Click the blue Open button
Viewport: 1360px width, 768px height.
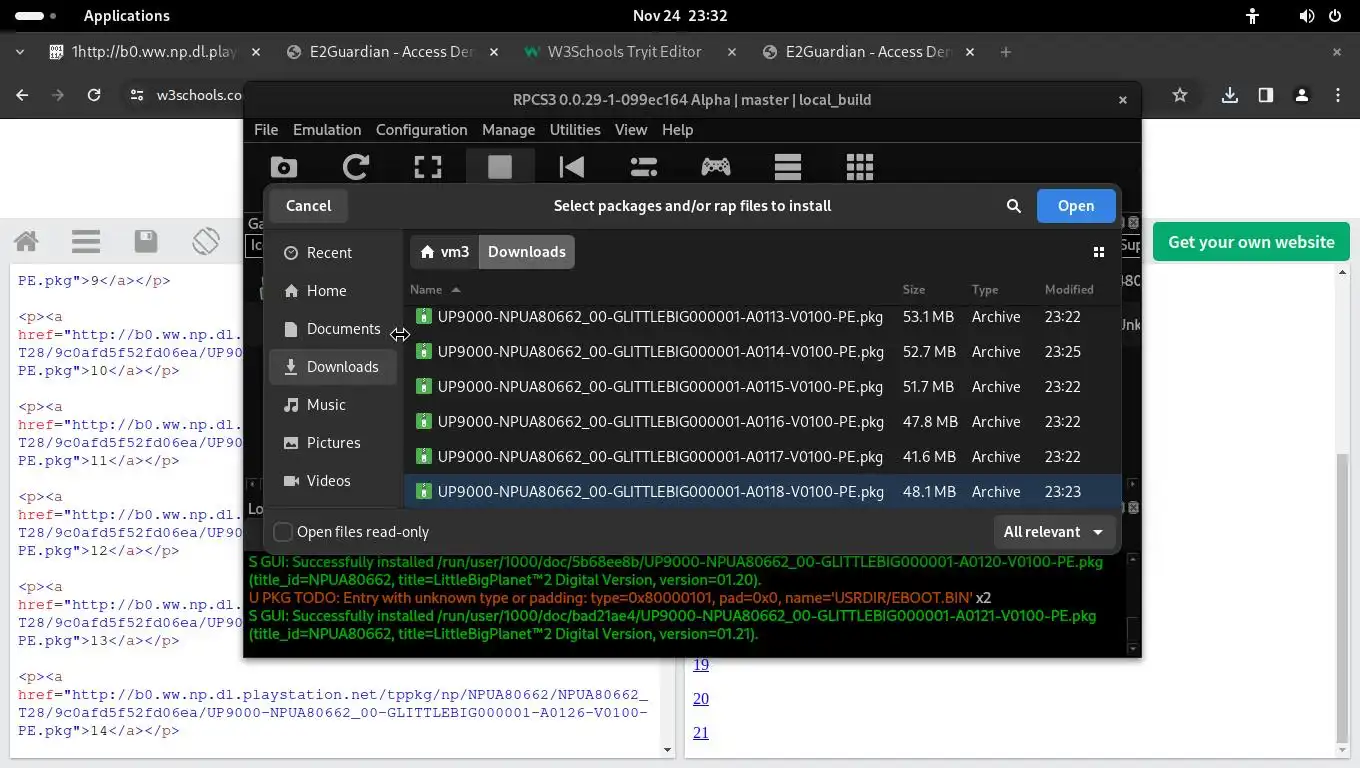1076,206
